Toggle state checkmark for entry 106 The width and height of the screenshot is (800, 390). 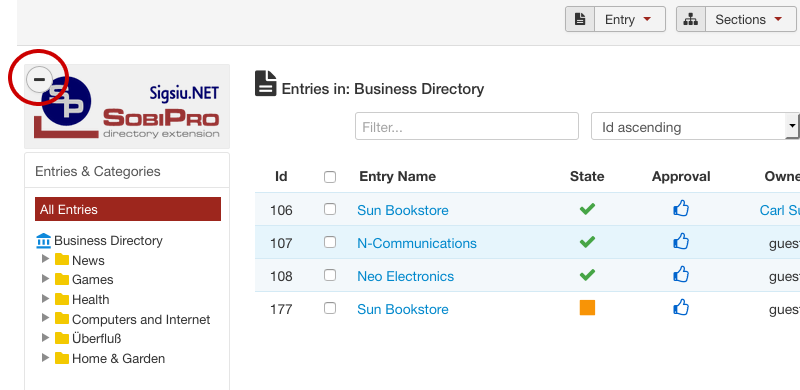tap(587, 209)
